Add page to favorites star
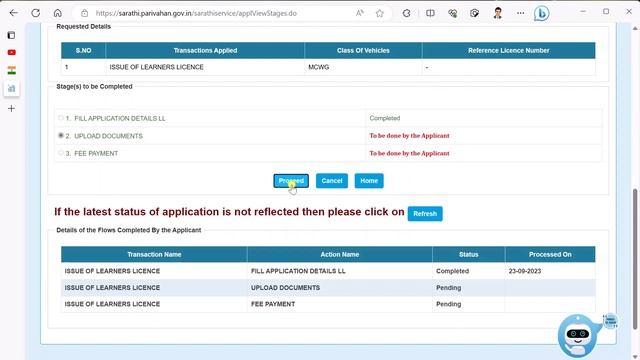 (380, 13)
